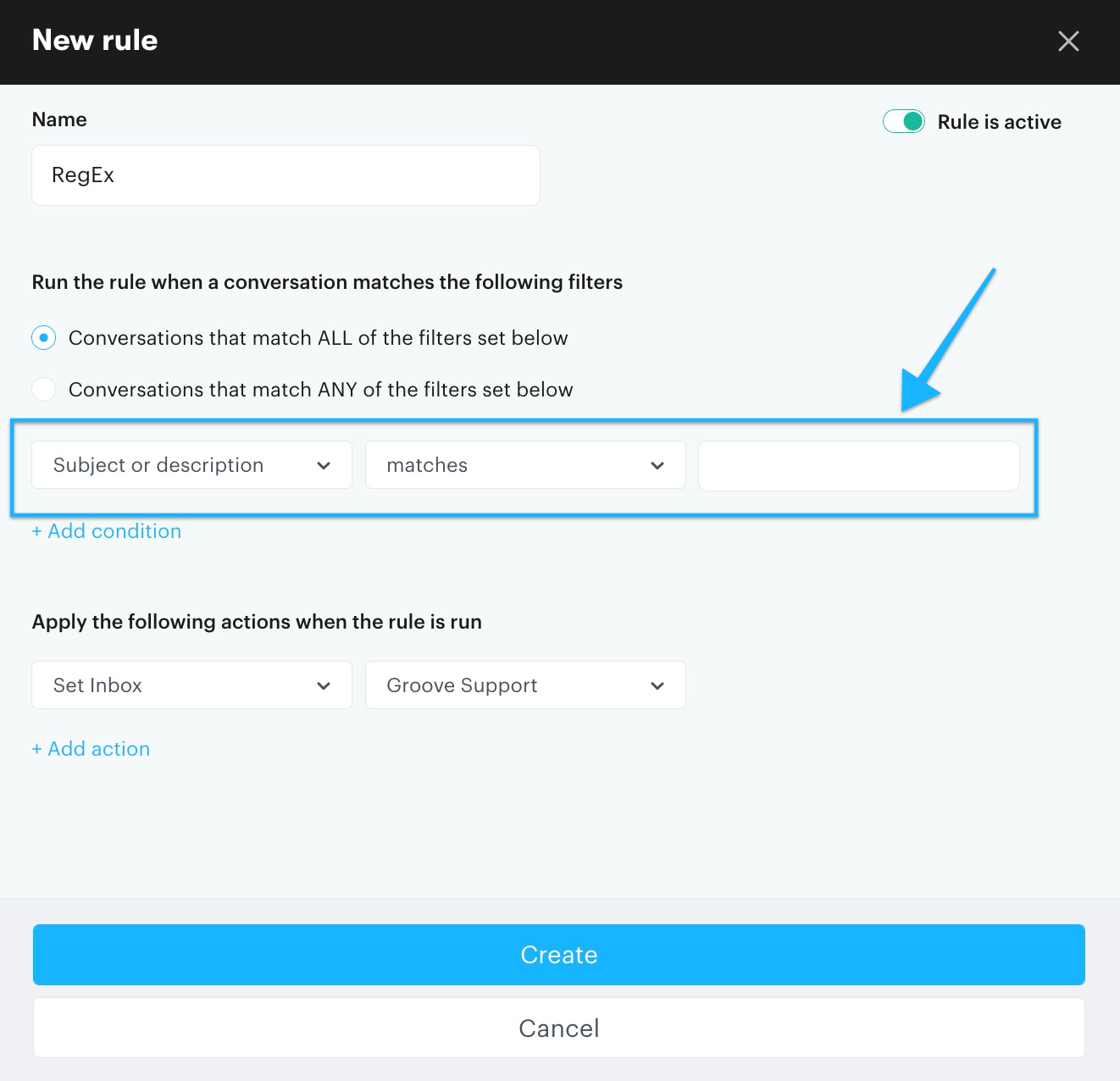Screen dimensions: 1120x1081
Task: Click chevron arrow on the matches dropdown
Action: [x=657, y=465]
